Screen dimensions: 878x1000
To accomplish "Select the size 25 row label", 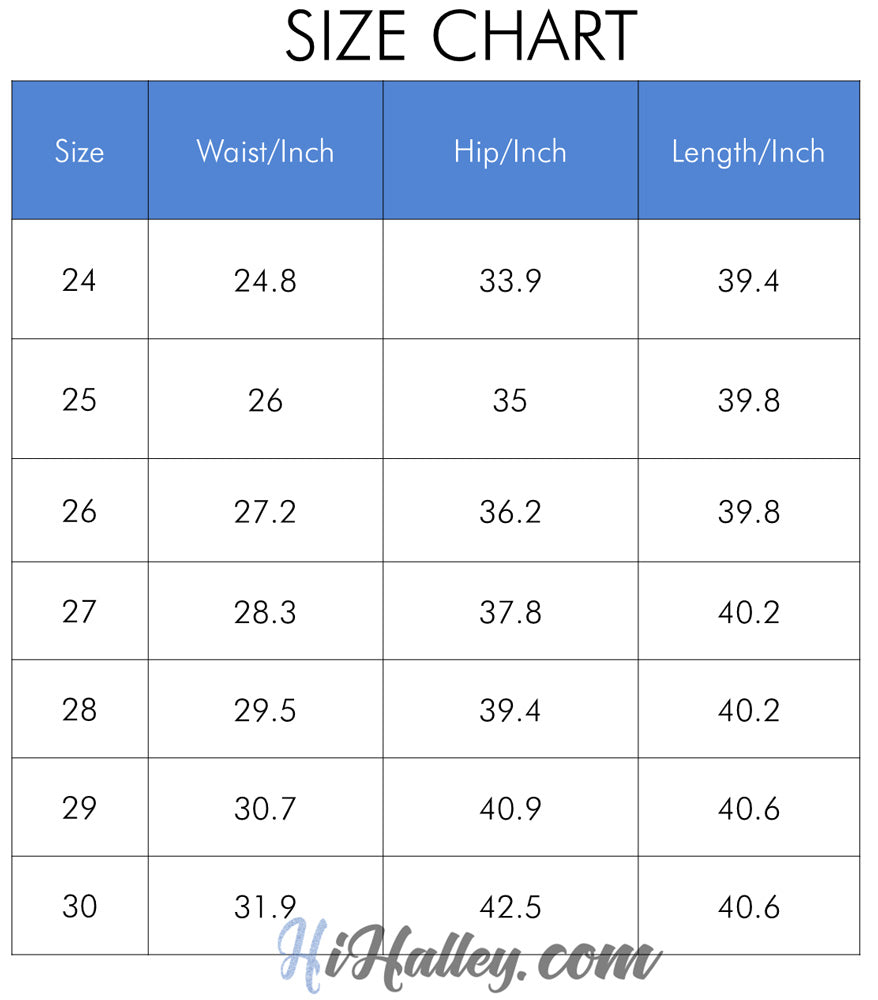I will (x=79, y=400).
